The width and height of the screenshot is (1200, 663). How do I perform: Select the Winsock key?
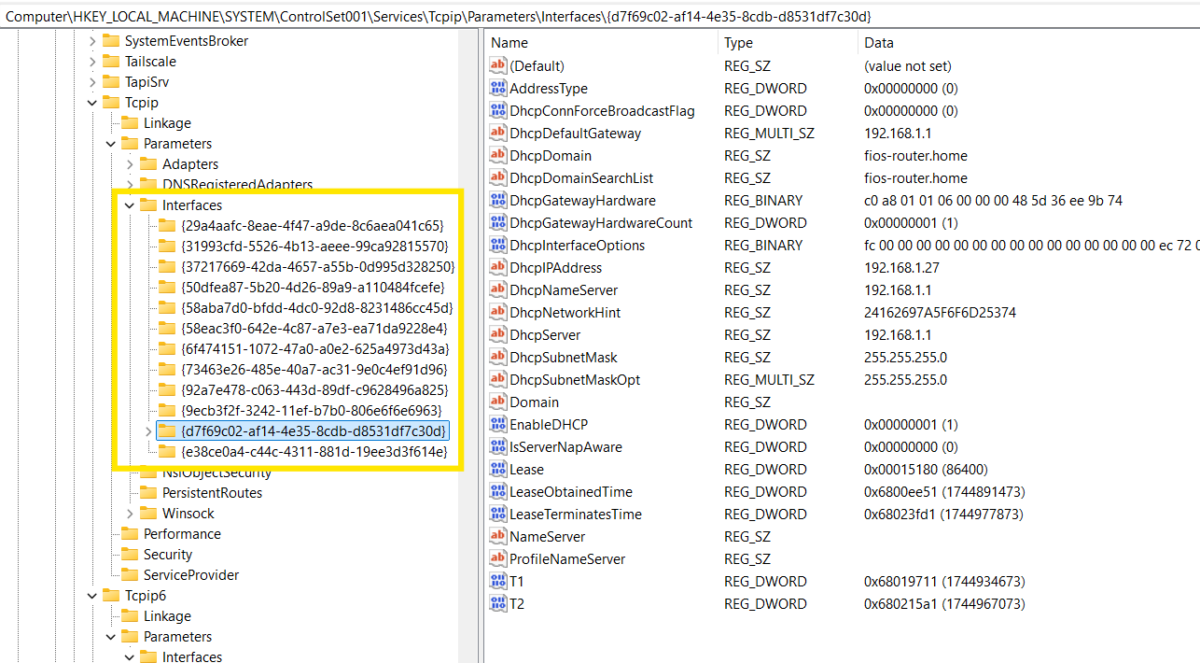186,512
